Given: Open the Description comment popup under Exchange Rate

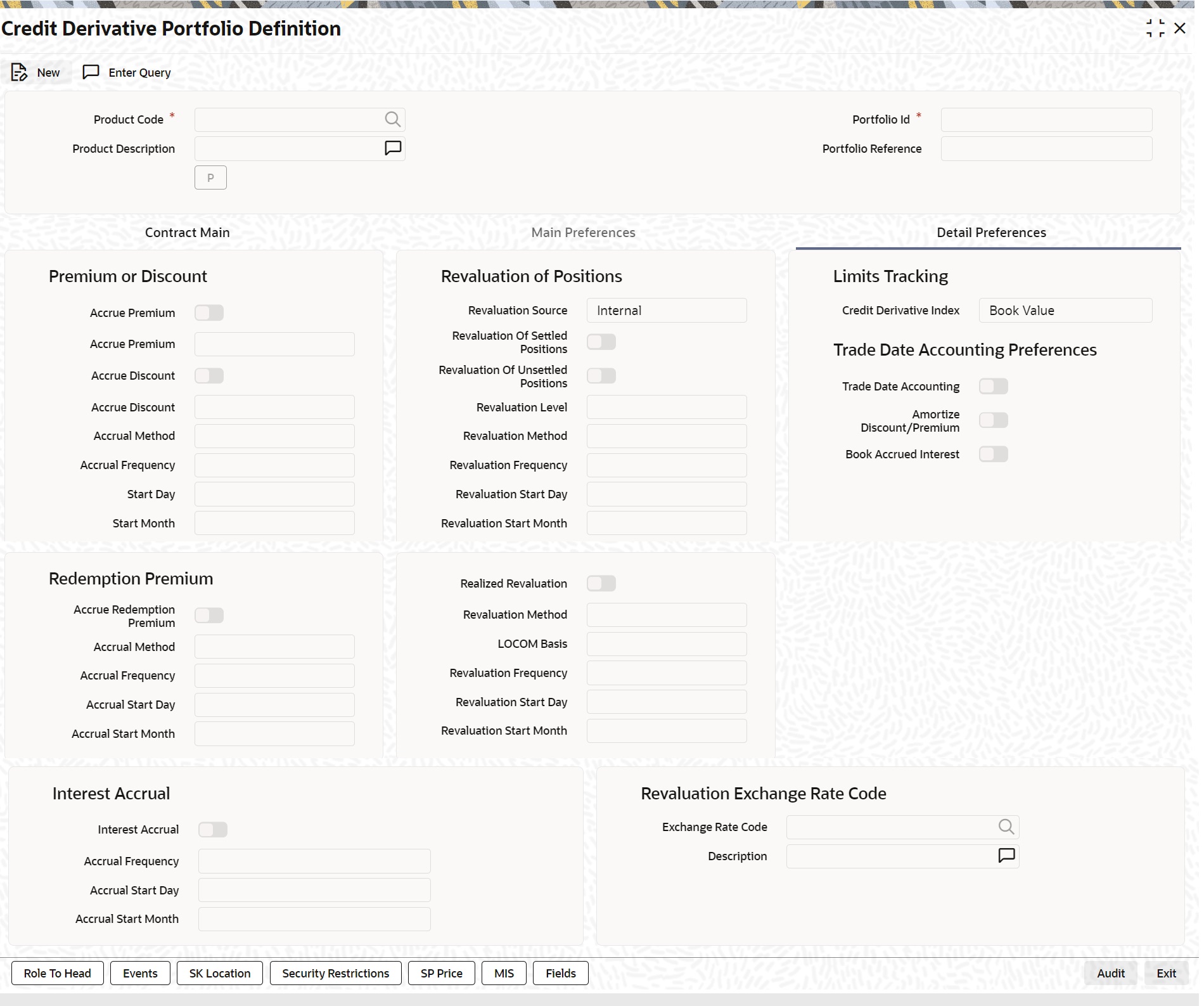Looking at the screenshot, I should (1006, 856).
